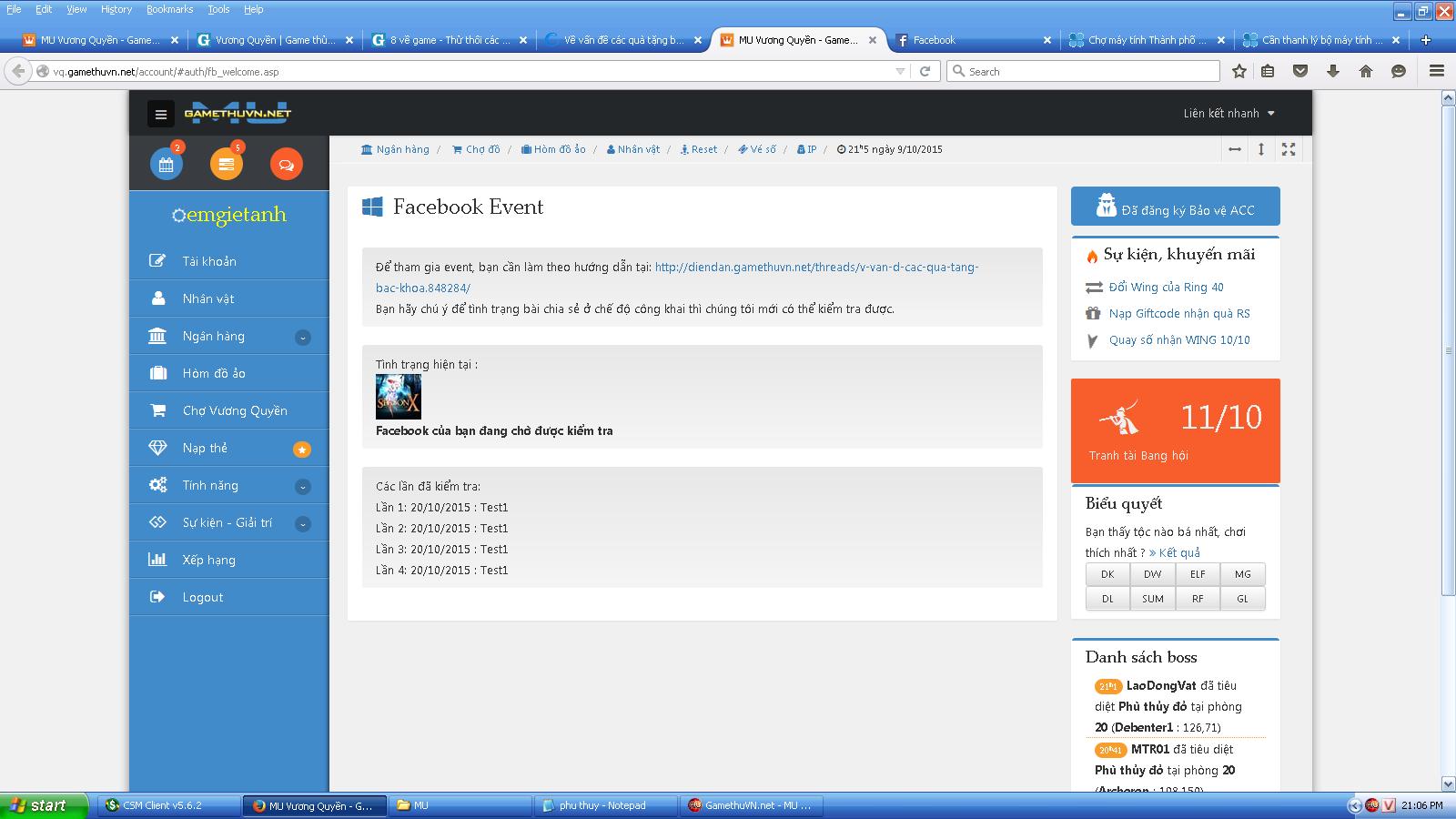Click the Tranh tài Bang hội 11/10 banner

click(x=1176, y=430)
